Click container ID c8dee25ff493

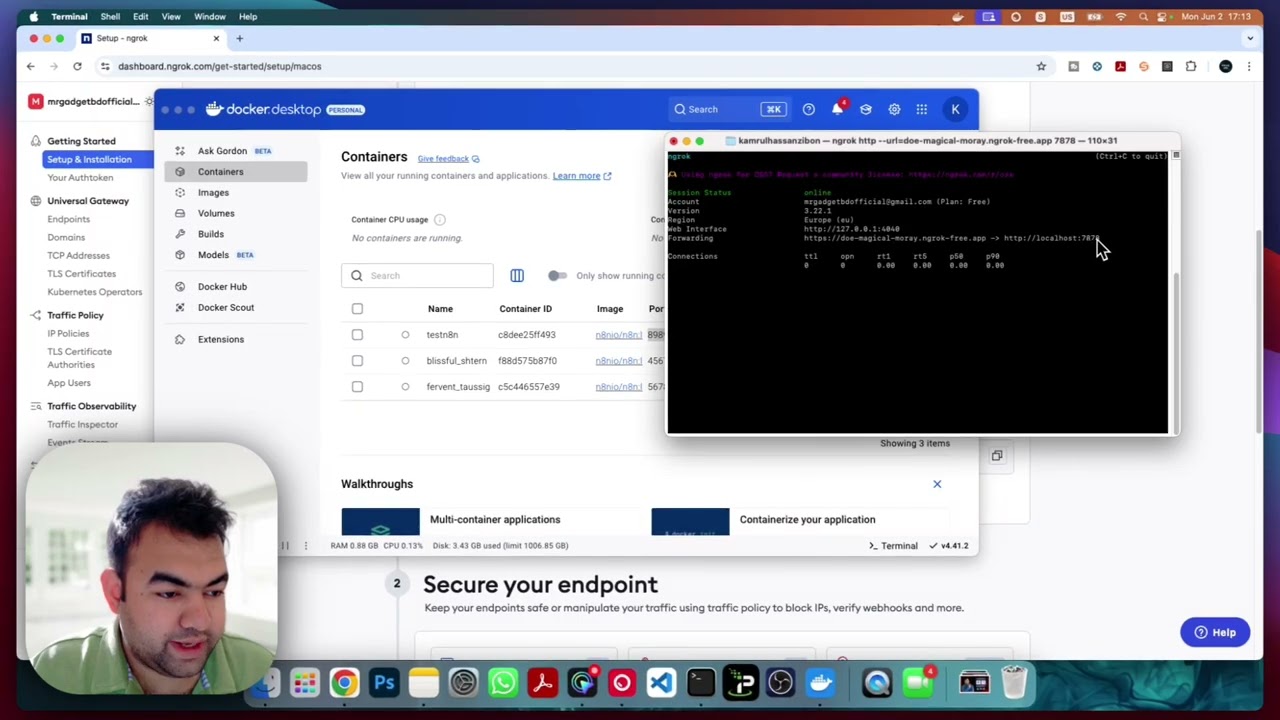click(x=527, y=335)
